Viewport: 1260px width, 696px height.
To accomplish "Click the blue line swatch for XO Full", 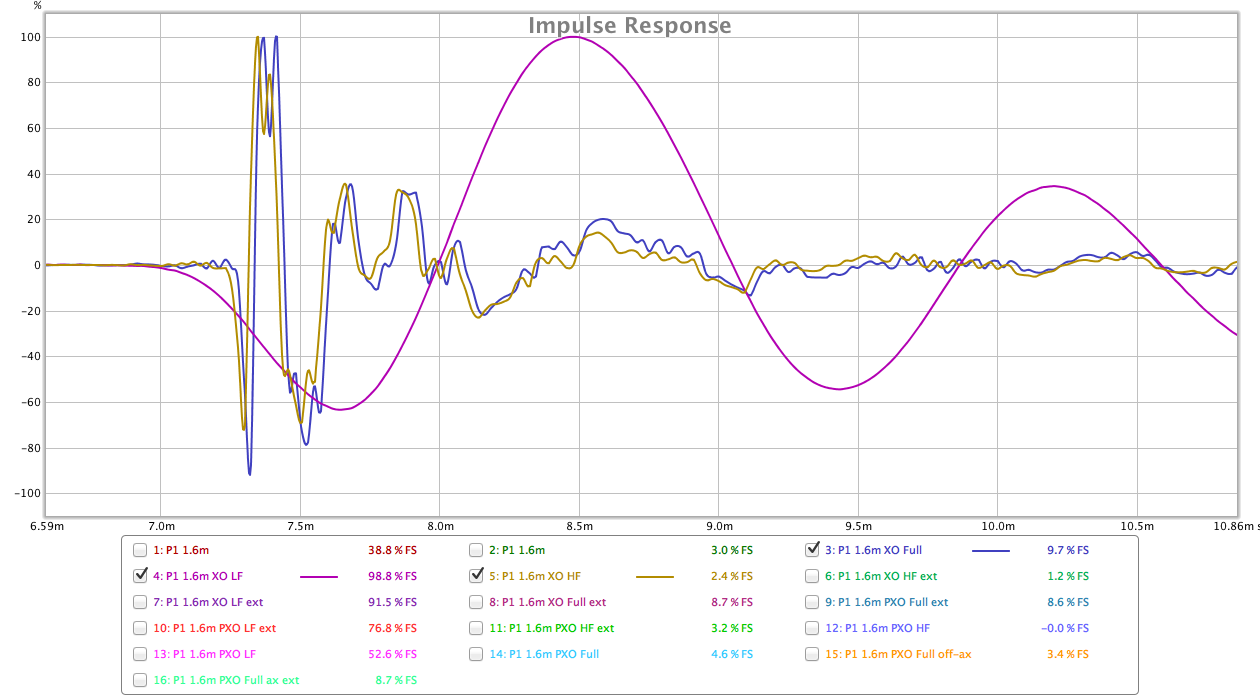I will (x=991, y=550).
